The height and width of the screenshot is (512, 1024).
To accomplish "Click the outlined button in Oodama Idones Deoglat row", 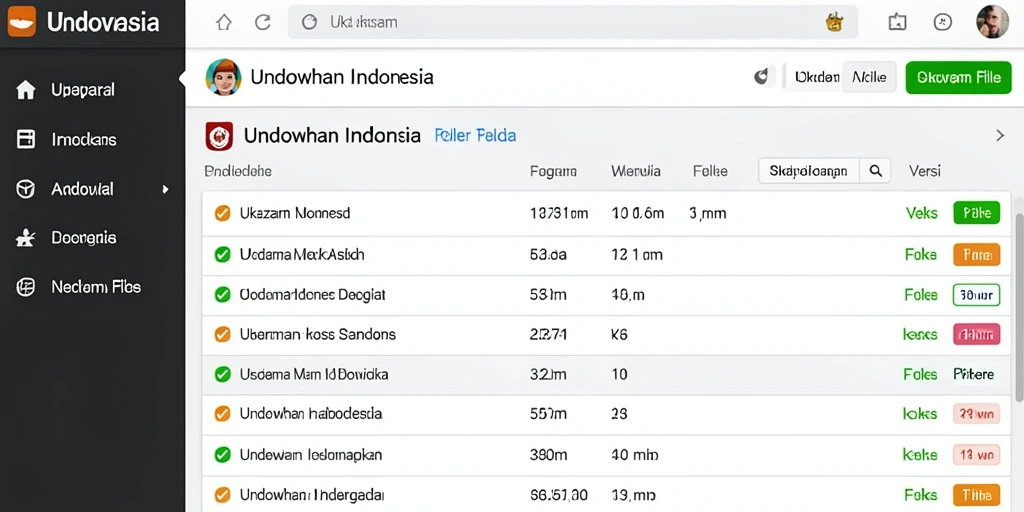I will [977, 295].
